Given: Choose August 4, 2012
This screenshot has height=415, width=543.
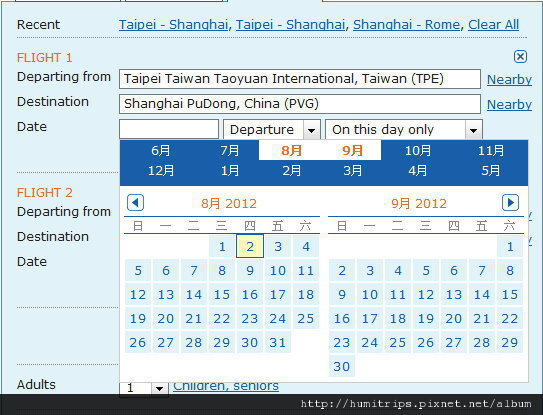Looking at the screenshot, I should click(306, 246).
